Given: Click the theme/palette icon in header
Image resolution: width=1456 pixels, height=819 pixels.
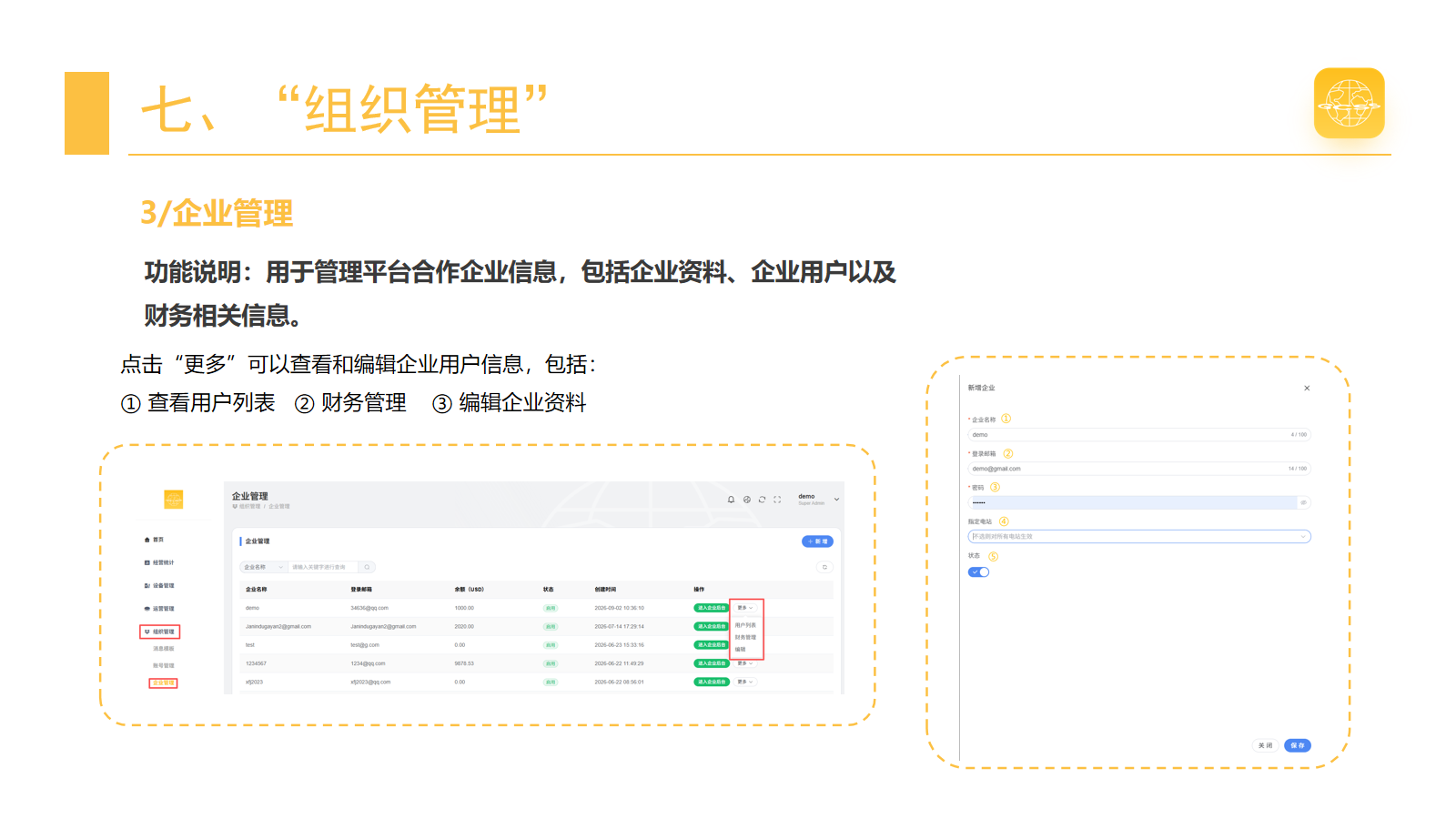Looking at the screenshot, I should (x=747, y=500).
